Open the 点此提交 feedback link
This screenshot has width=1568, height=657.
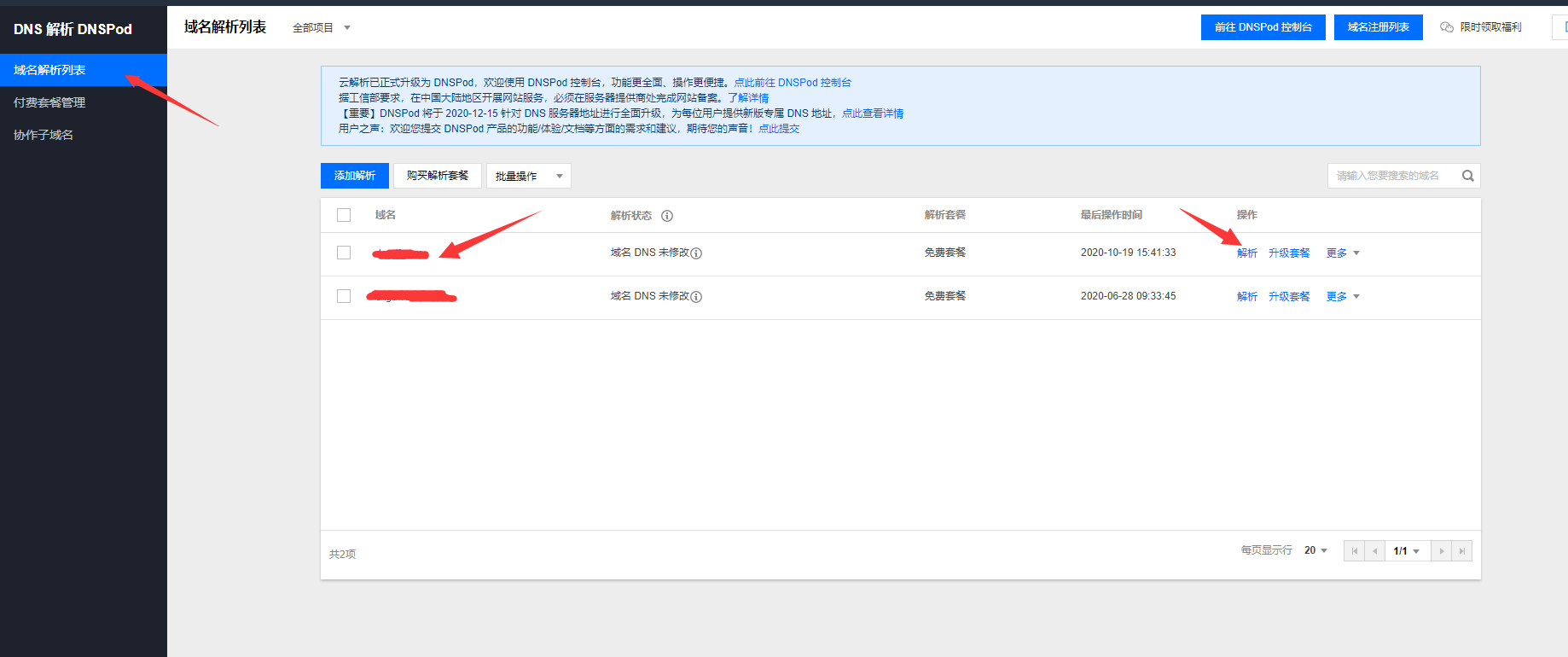pyautogui.click(x=779, y=129)
